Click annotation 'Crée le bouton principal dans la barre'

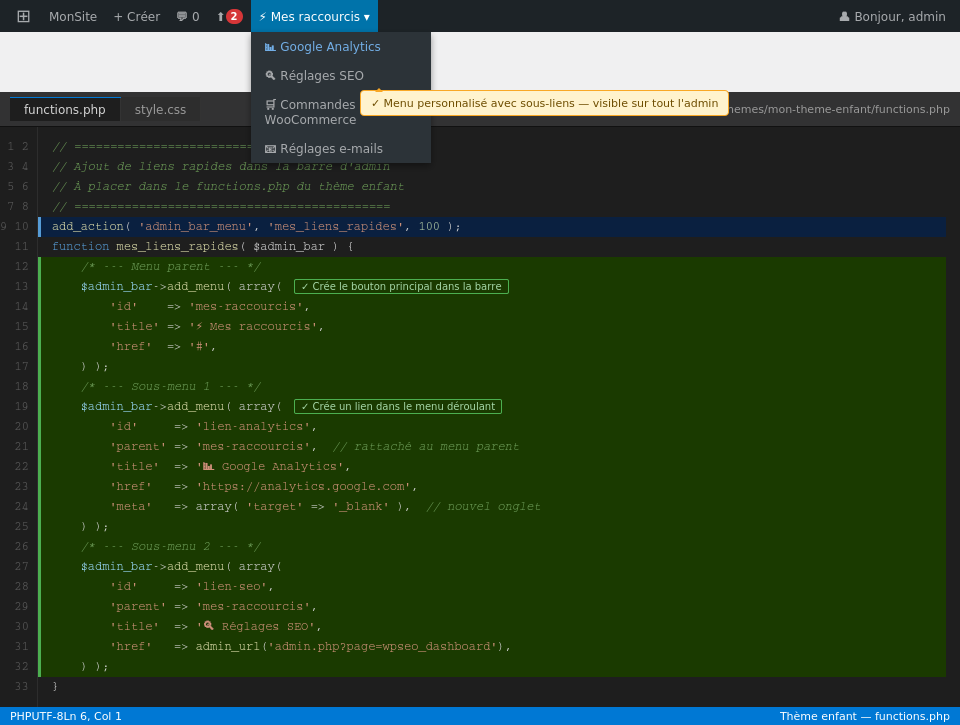[x=401, y=287]
